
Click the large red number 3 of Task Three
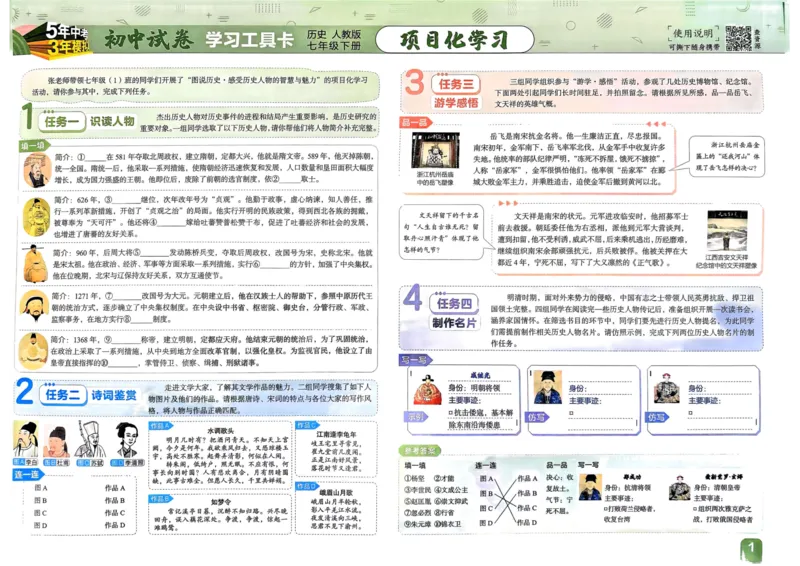414,83
